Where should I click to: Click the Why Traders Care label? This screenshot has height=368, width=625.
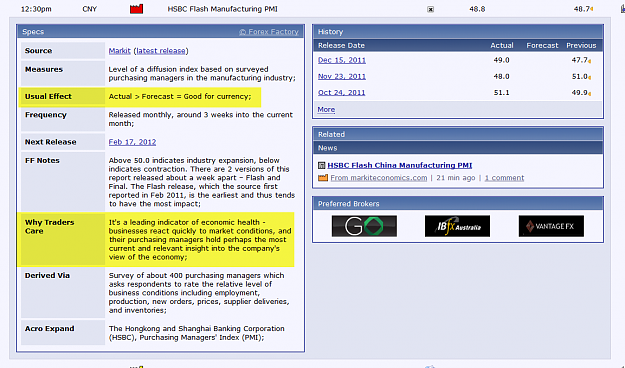coord(49,226)
